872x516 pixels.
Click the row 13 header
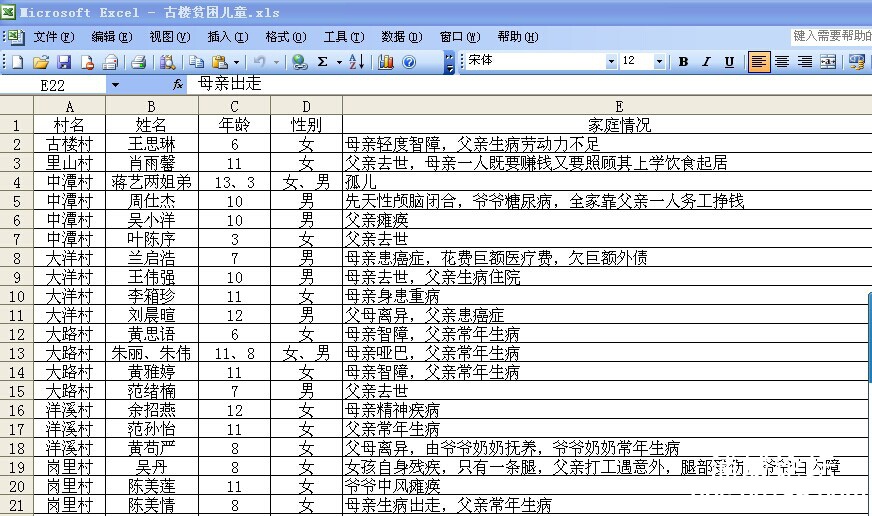pos(16,353)
